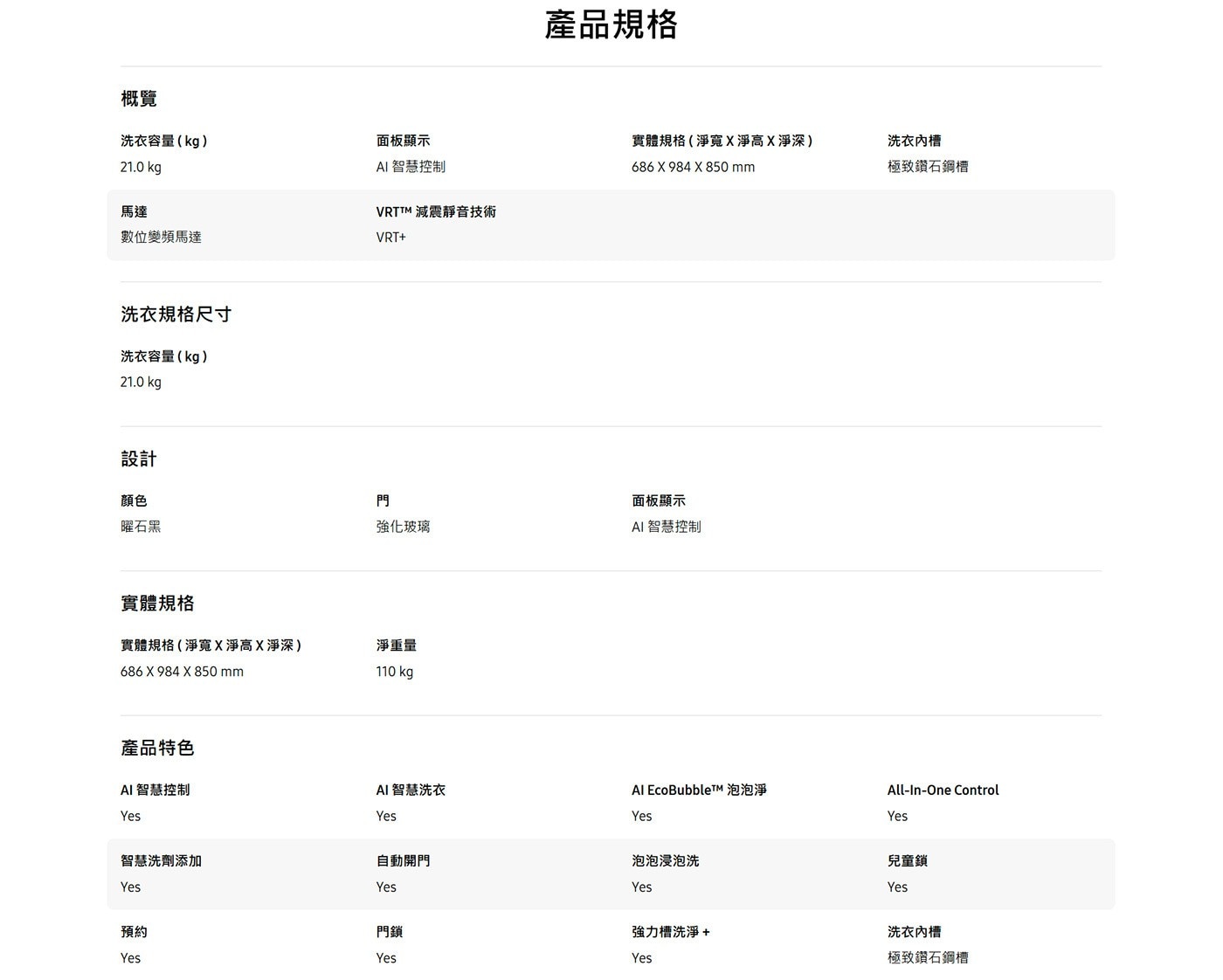Click the 面板顯示 label in the 設計 section
The height and width of the screenshot is (980, 1223).
coord(659,500)
